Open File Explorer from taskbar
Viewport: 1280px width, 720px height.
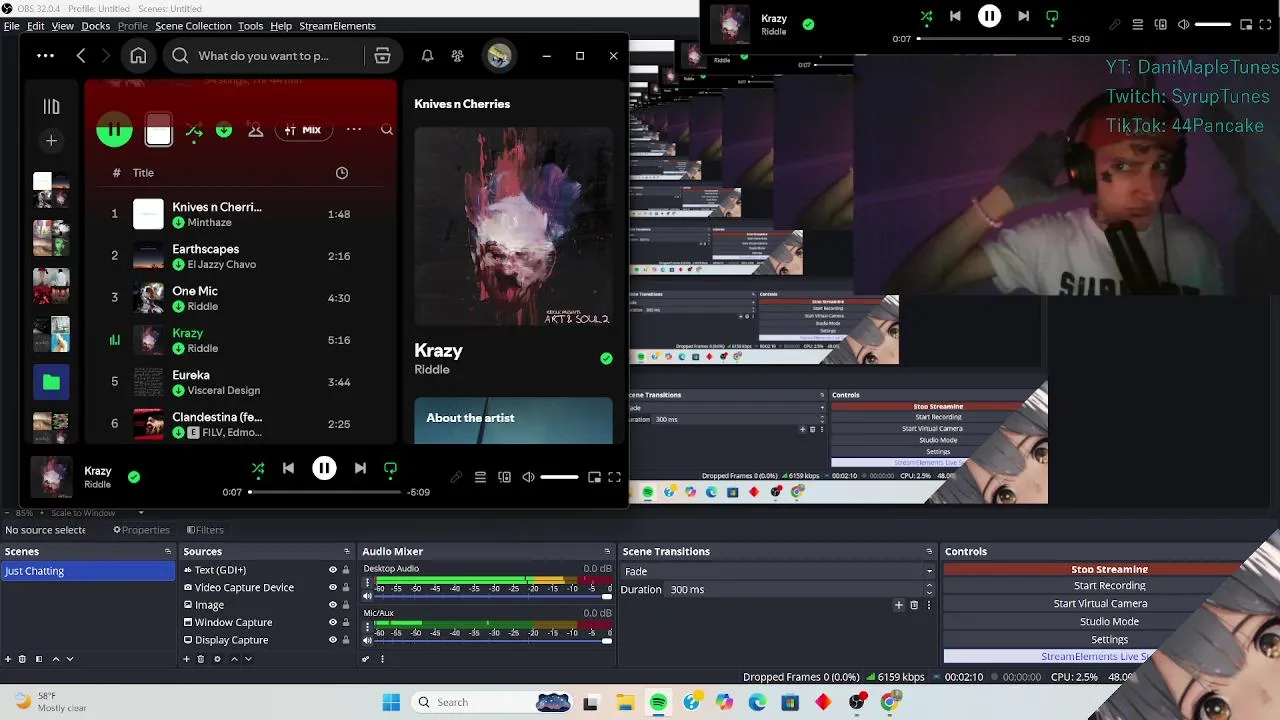click(624, 703)
